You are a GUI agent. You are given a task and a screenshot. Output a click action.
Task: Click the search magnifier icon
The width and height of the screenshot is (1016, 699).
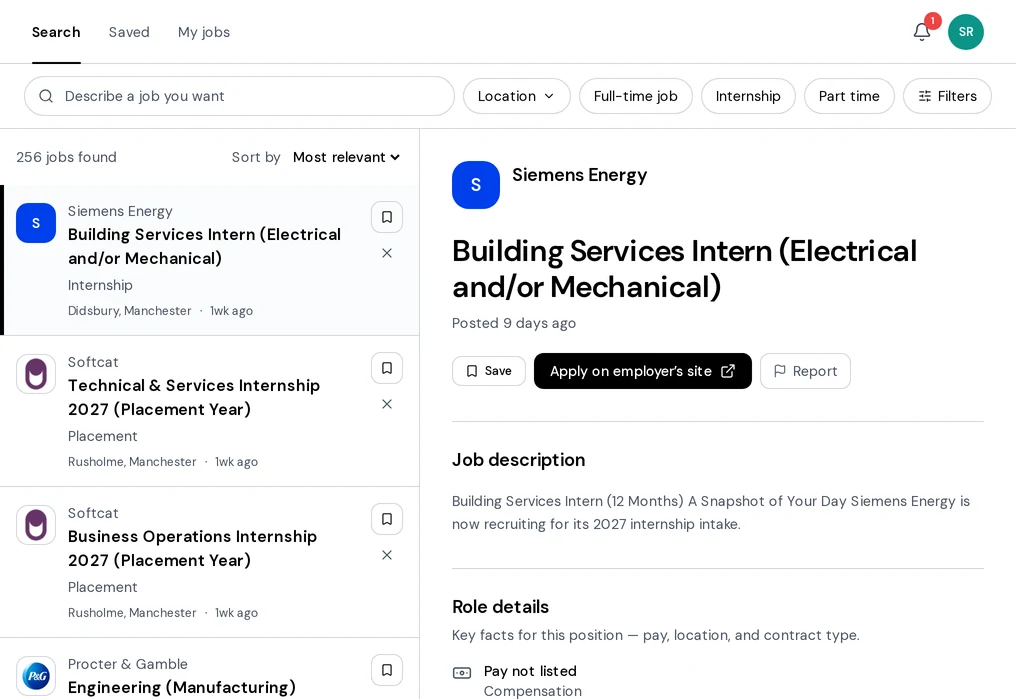(46, 96)
